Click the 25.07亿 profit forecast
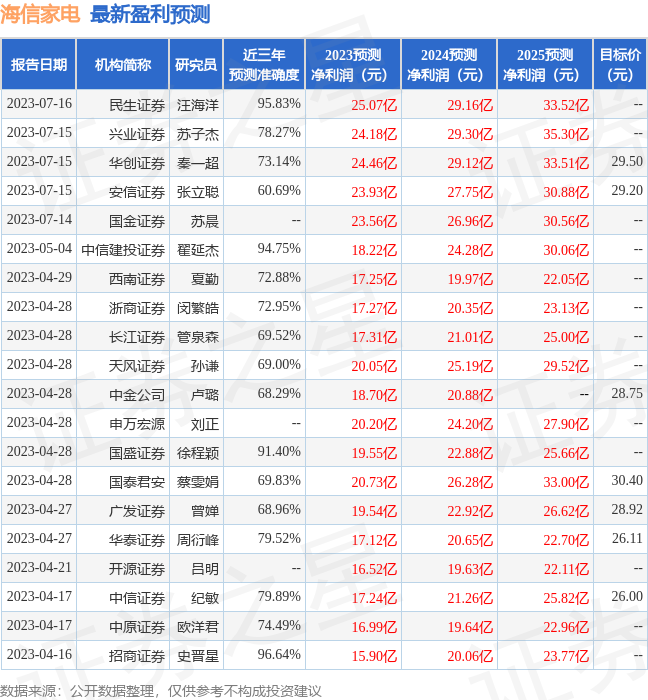 tap(374, 105)
